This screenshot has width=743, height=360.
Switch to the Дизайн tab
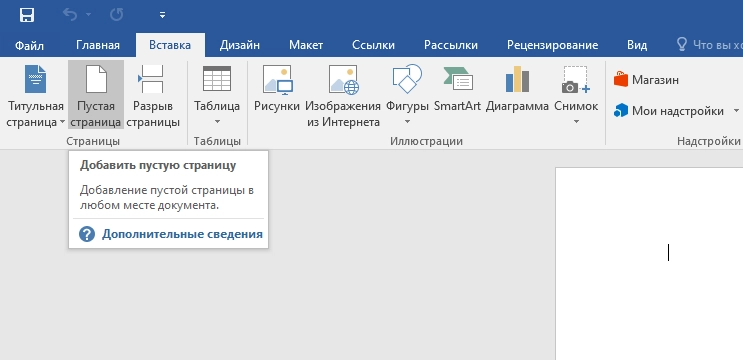(239, 45)
